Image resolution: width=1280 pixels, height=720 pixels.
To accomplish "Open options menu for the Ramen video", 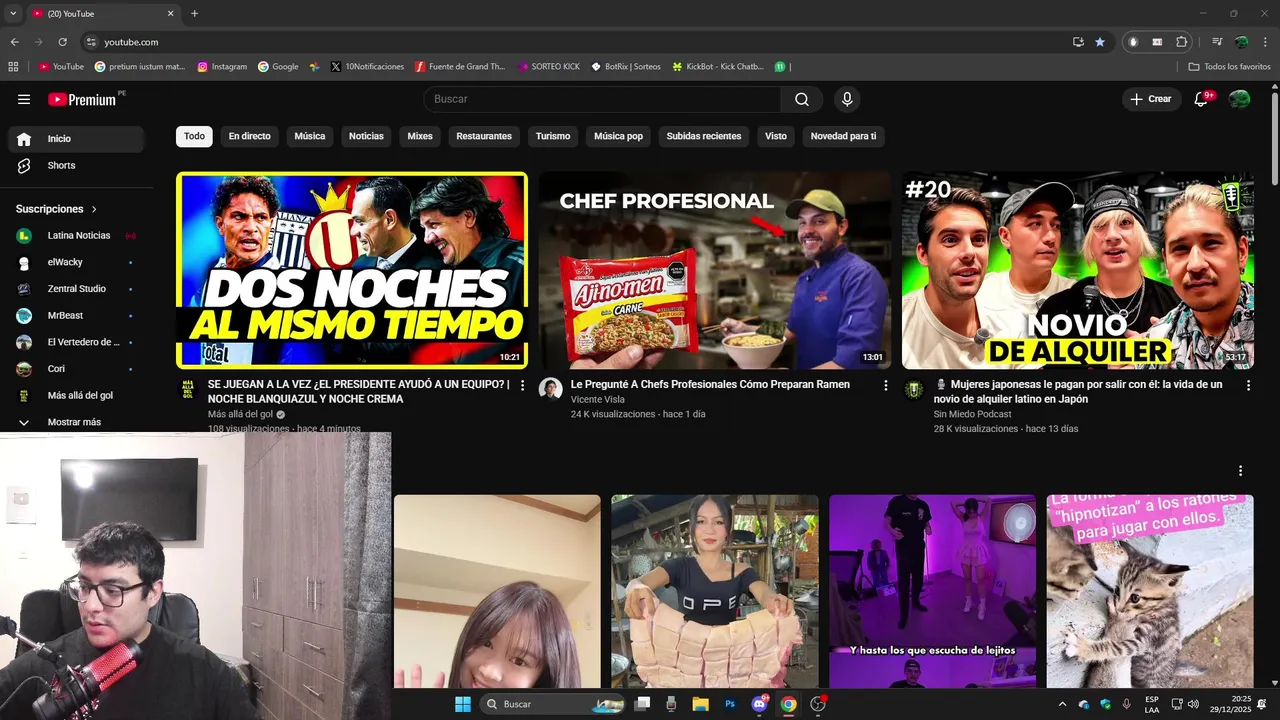I will 885,385.
